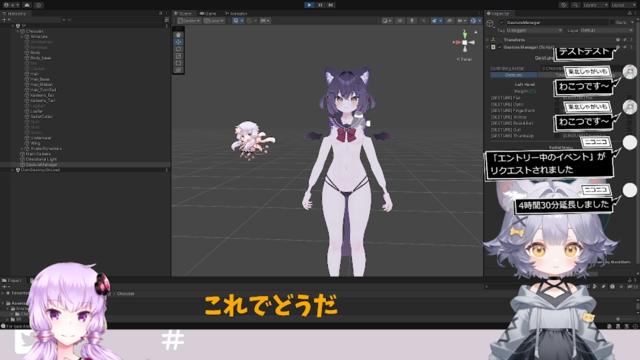The width and height of the screenshot is (640, 360).
Task: Collapse the Armature tree item arrow
Action: click(22, 37)
